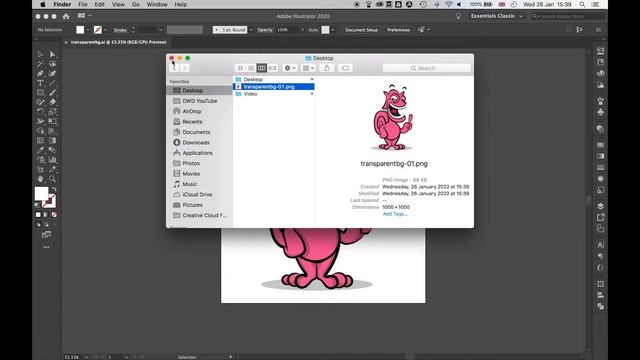Screen dimensions: 640x360
Task: Select the Direct Selection tool in Illustrator
Action: [x=52, y=54]
